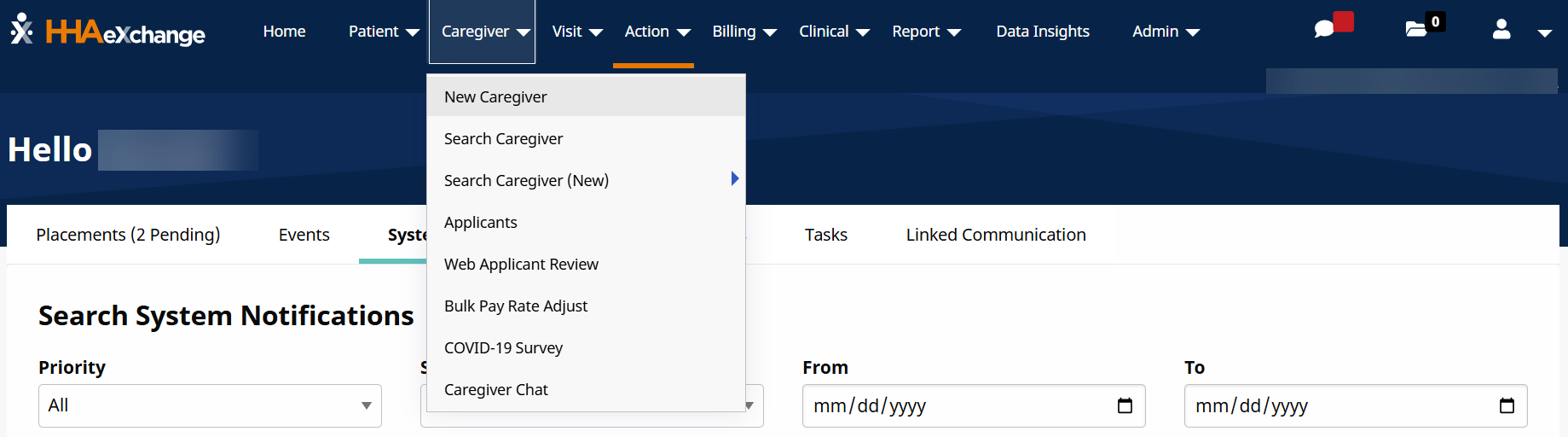Viewport: 1568px width, 437px height.
Task: Select New Caregiver from menu
Action: click(495, 97)
